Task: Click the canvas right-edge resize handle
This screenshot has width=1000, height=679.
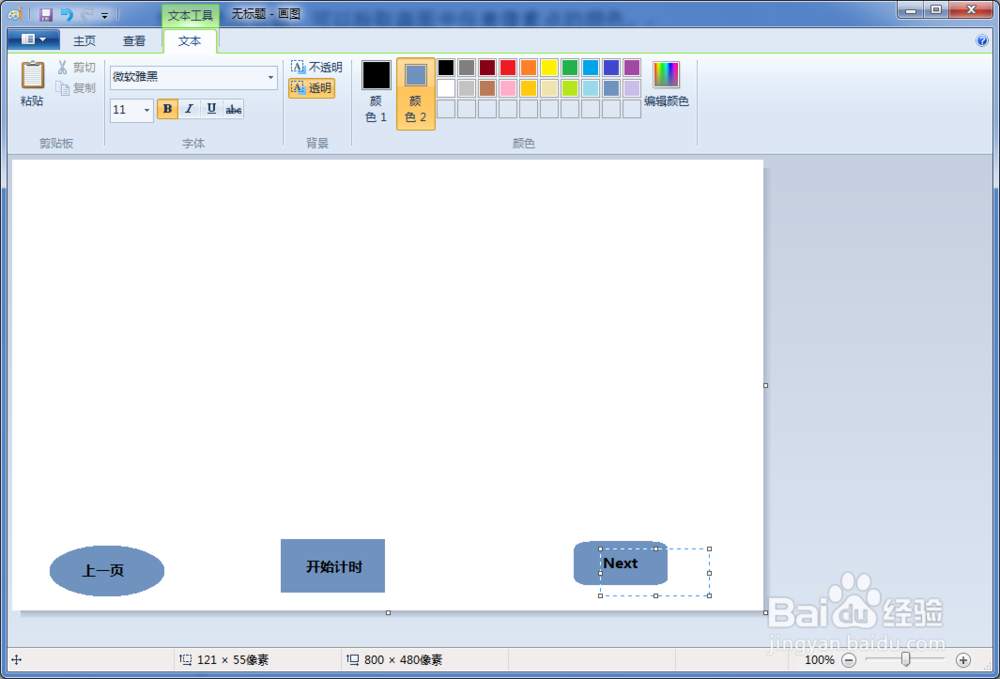Action: click(x=765, y=385)
